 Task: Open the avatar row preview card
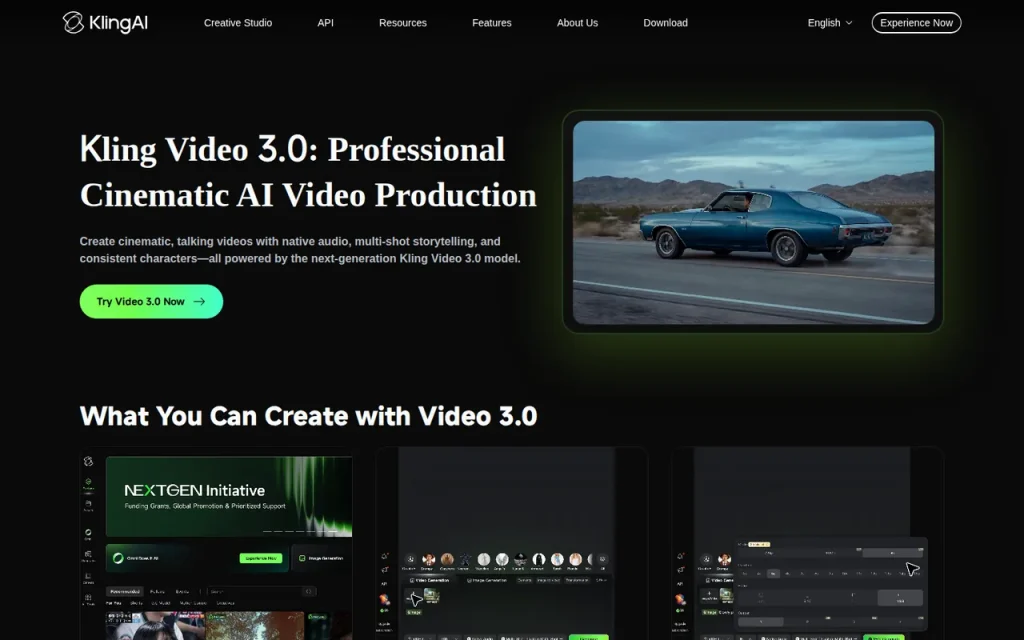[512, 543]
